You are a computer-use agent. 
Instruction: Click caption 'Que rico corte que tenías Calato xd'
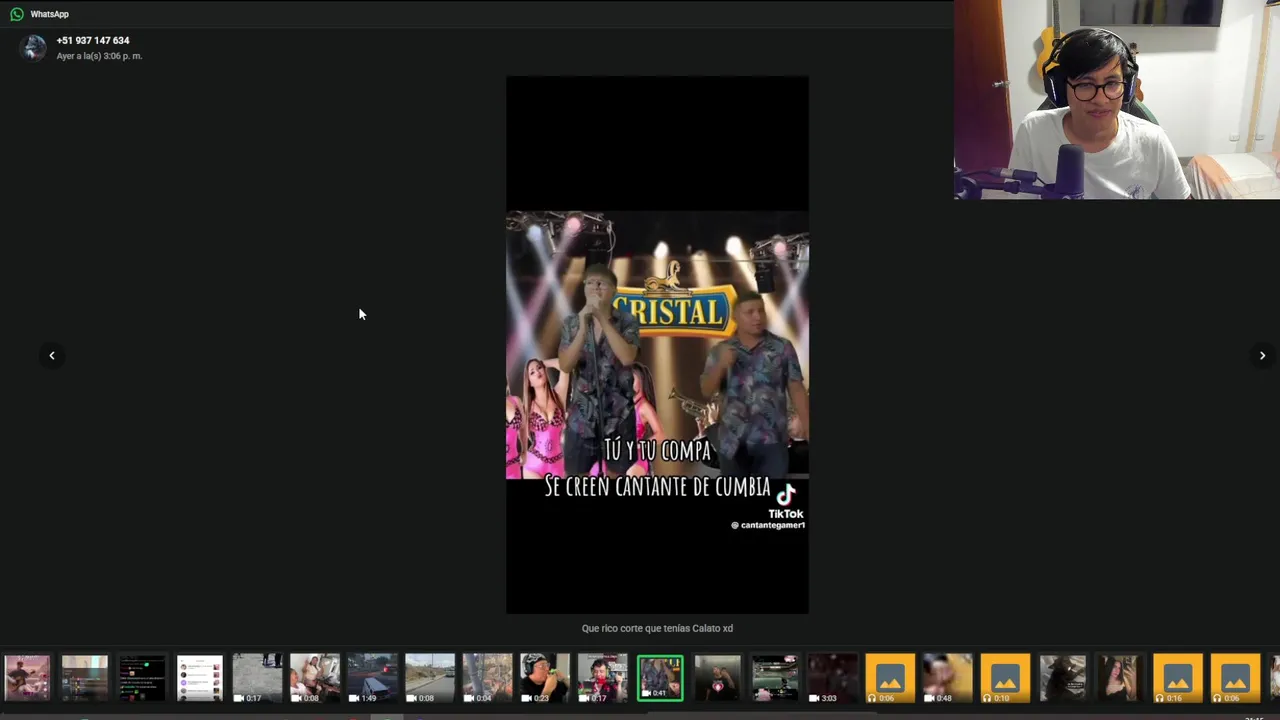click(x=657, y=628)
